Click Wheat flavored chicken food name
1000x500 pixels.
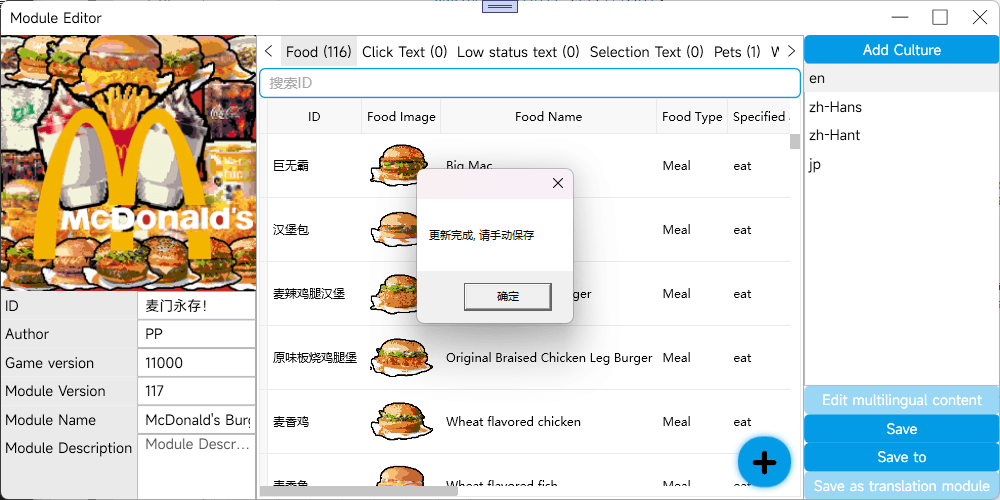(513, 422)
